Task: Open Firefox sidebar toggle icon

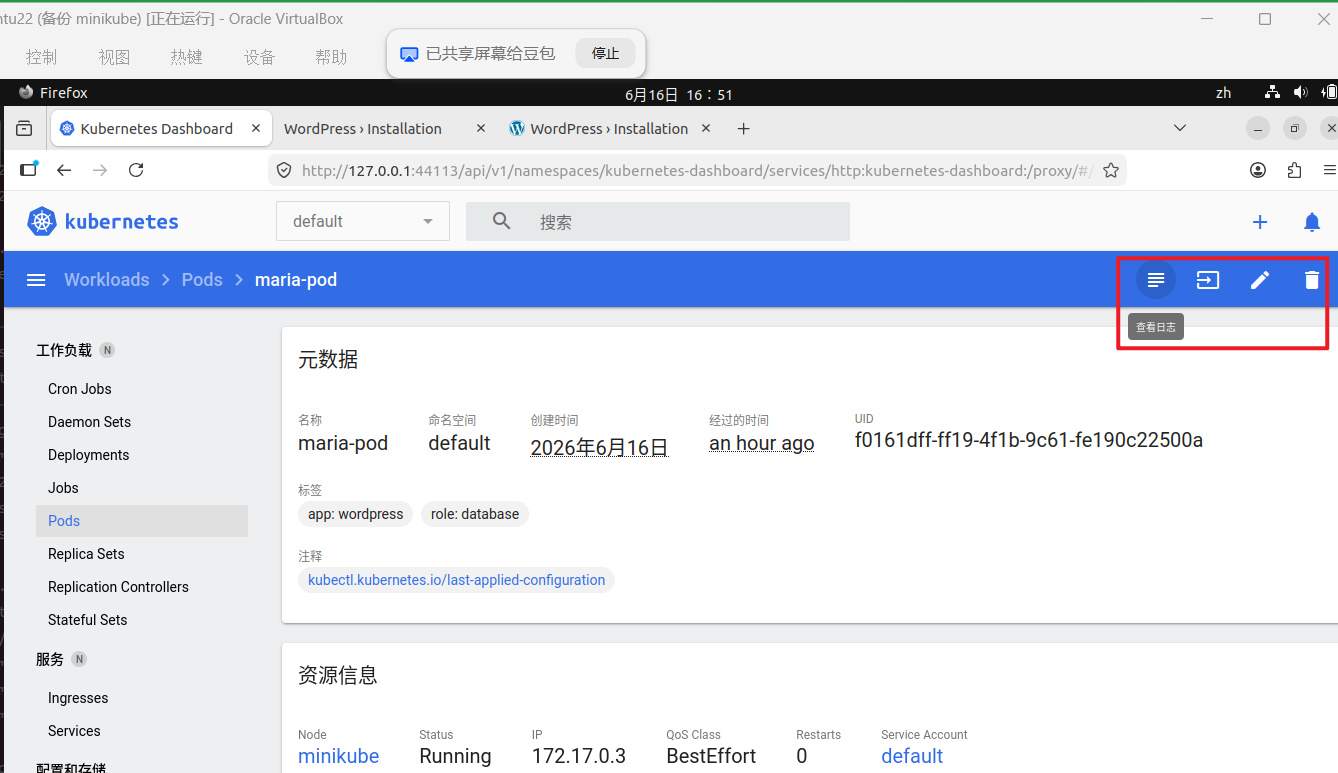Action: point(28,169)
